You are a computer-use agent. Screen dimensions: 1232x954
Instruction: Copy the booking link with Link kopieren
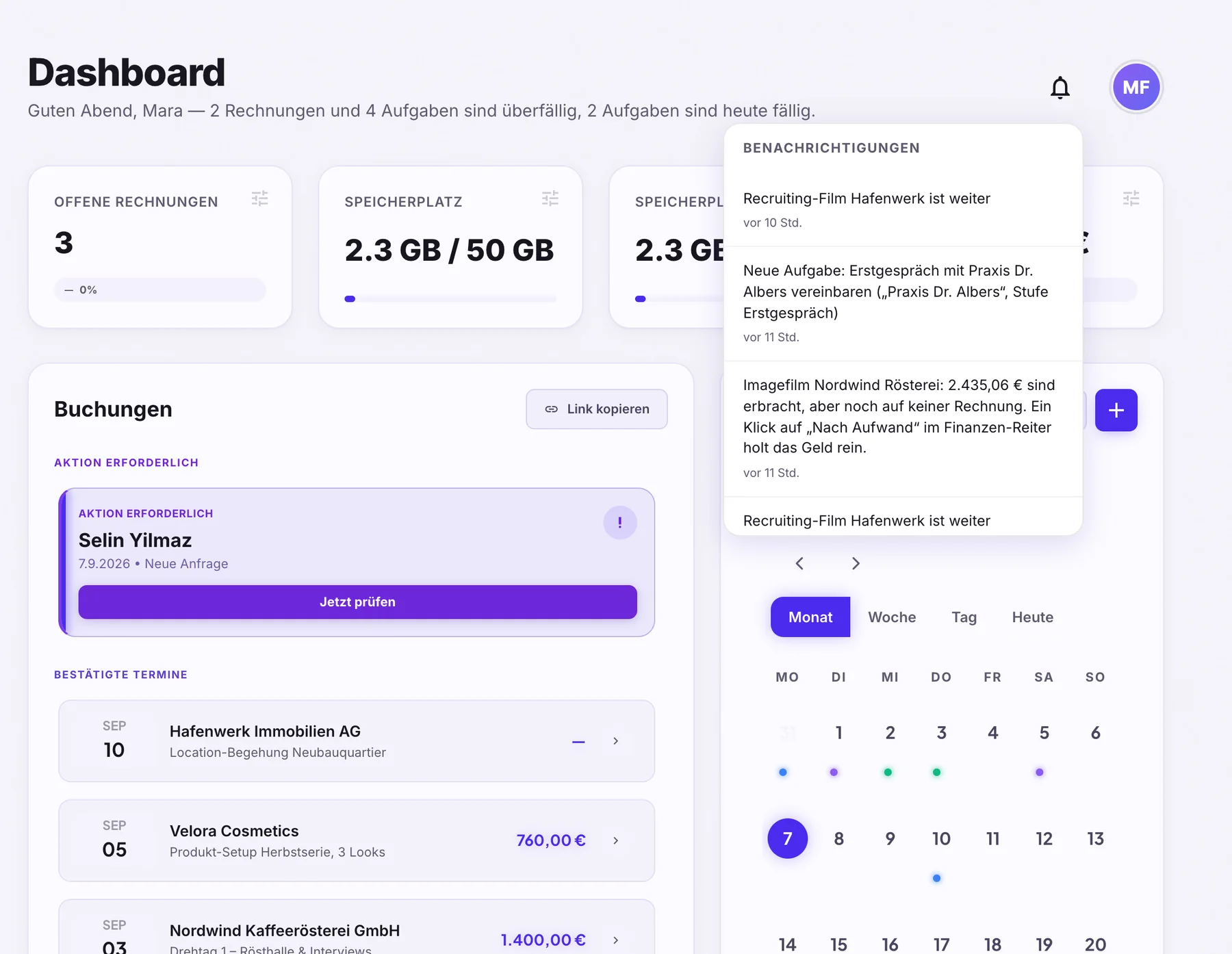point(597,409)
